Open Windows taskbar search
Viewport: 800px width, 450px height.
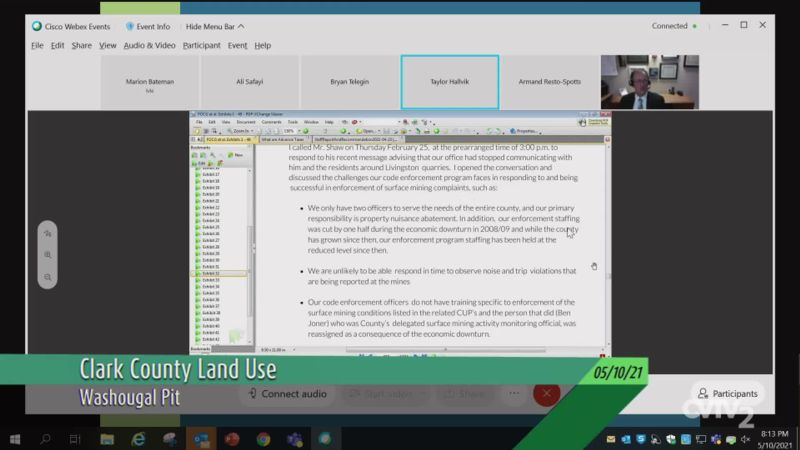[x=45, y=439]
